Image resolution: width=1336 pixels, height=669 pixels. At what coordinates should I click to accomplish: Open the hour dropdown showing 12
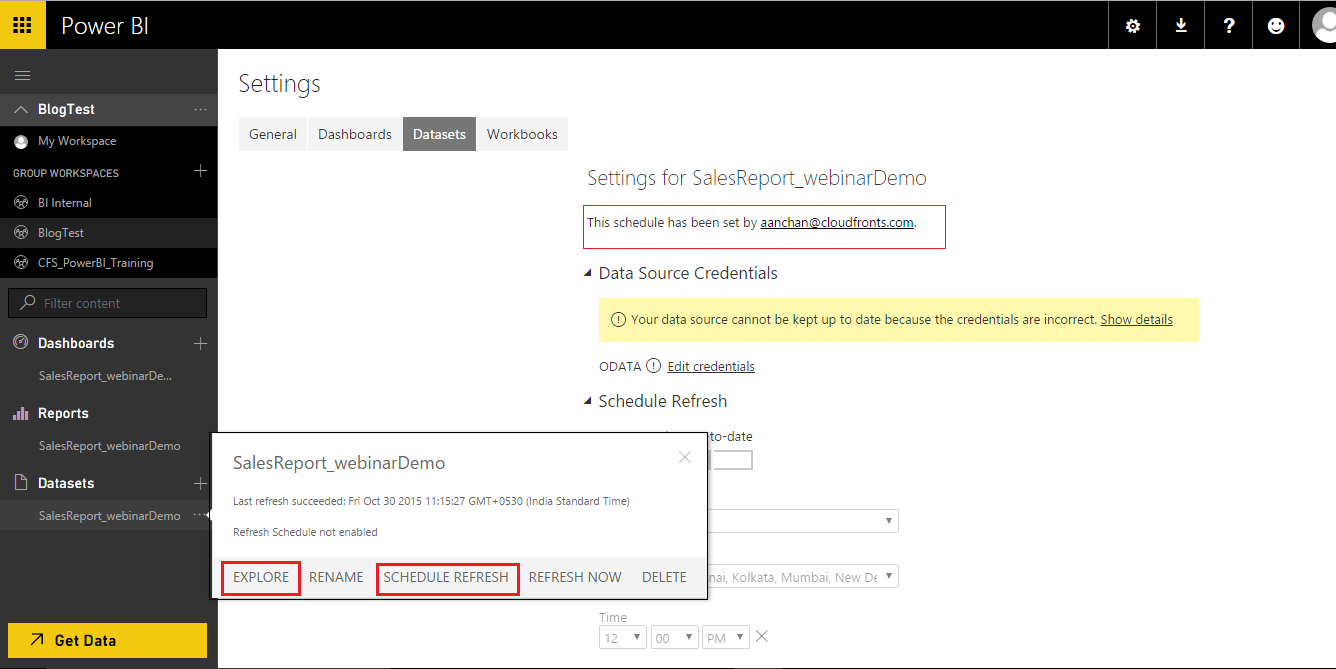point(623,637)
